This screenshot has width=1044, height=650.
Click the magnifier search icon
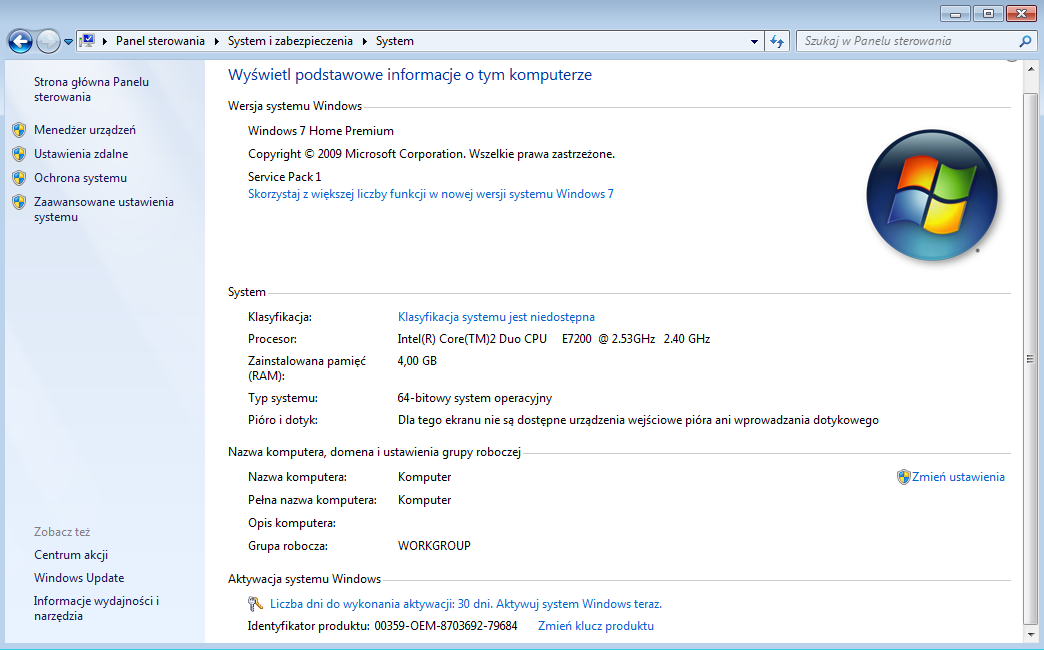pos(1025,41)
